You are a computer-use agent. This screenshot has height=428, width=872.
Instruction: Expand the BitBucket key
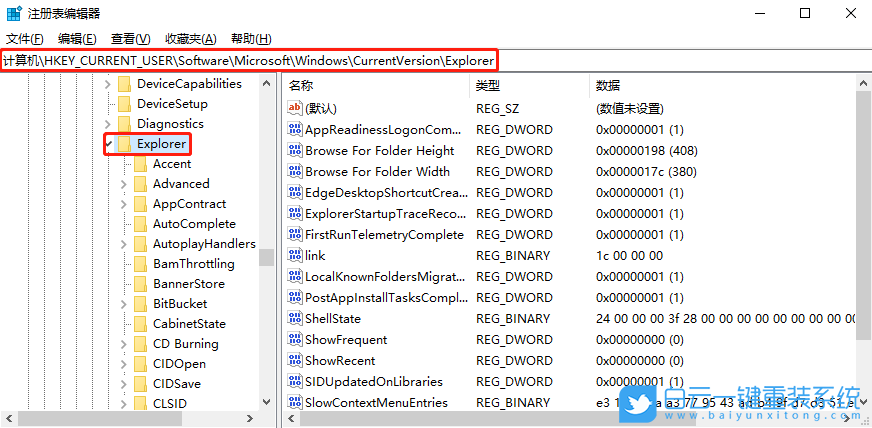coord(123,304)
